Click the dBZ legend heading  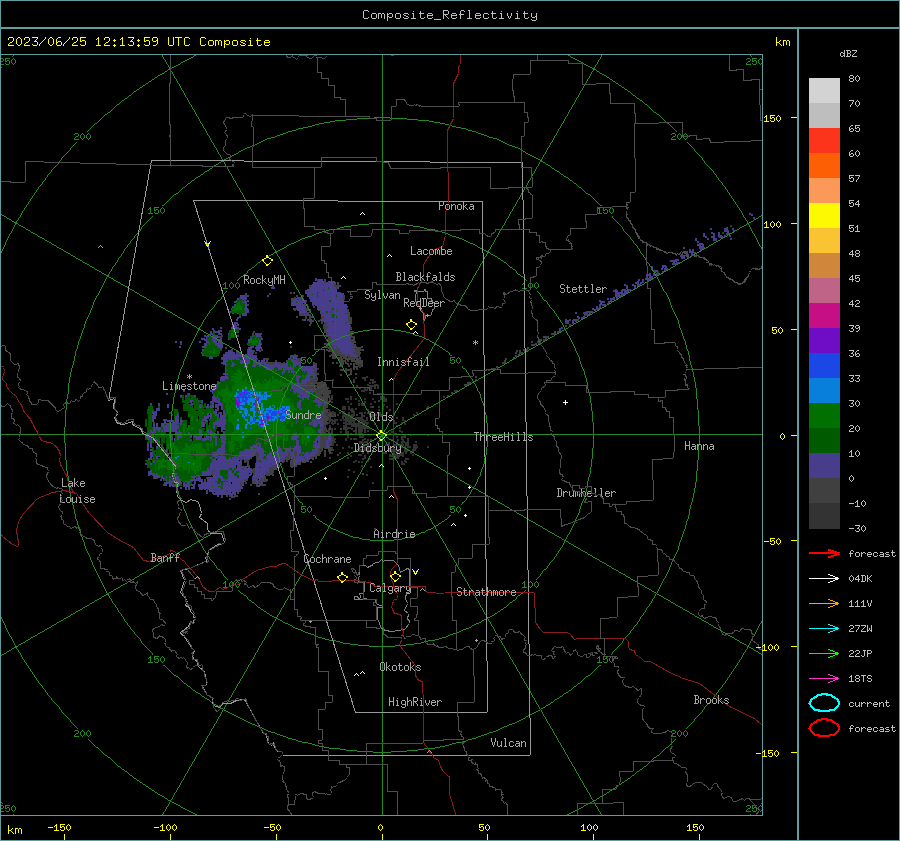[x=848, y=53]
